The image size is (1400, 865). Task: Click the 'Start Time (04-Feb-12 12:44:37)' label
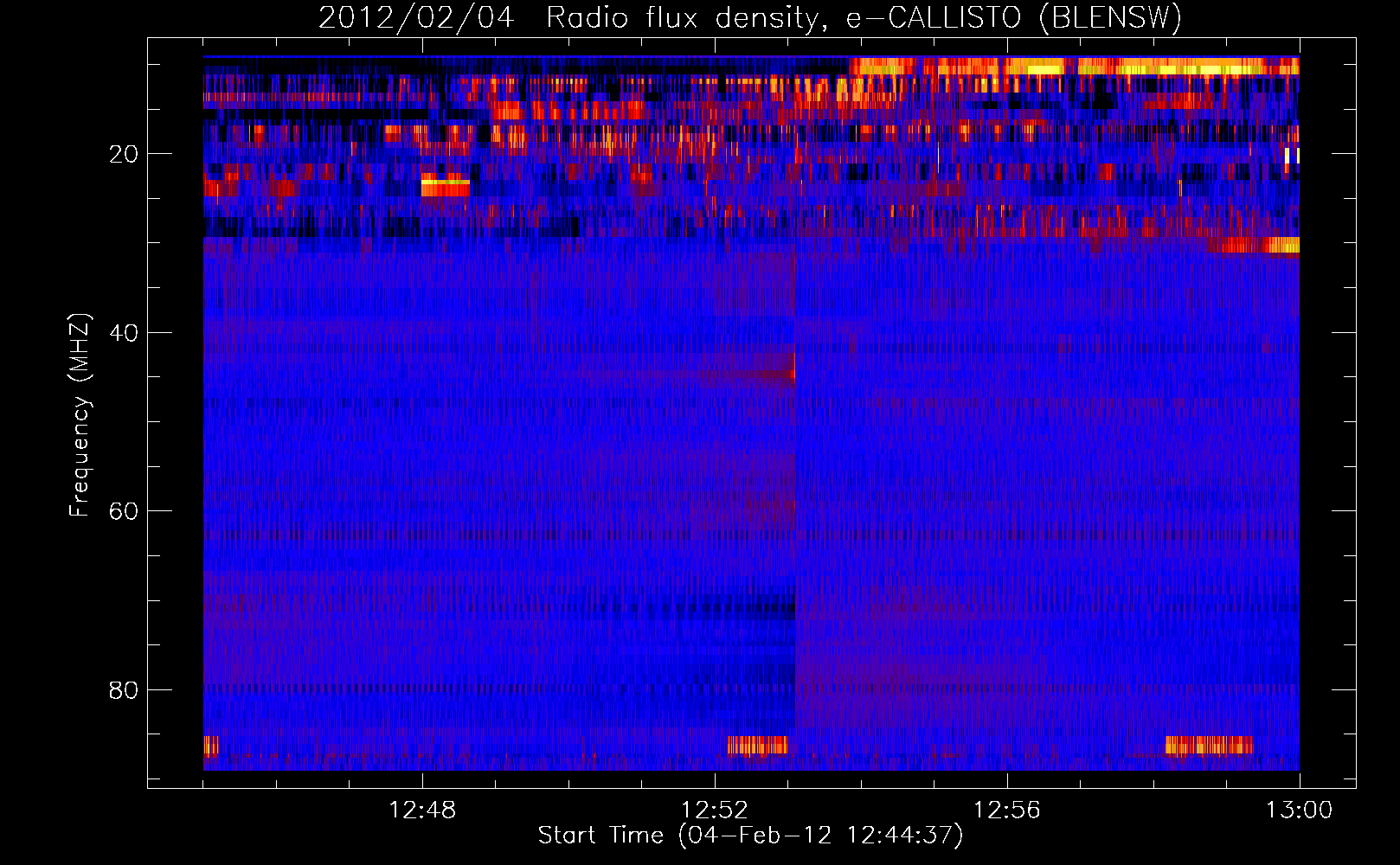pyautogui.click(x=750, y=836)
